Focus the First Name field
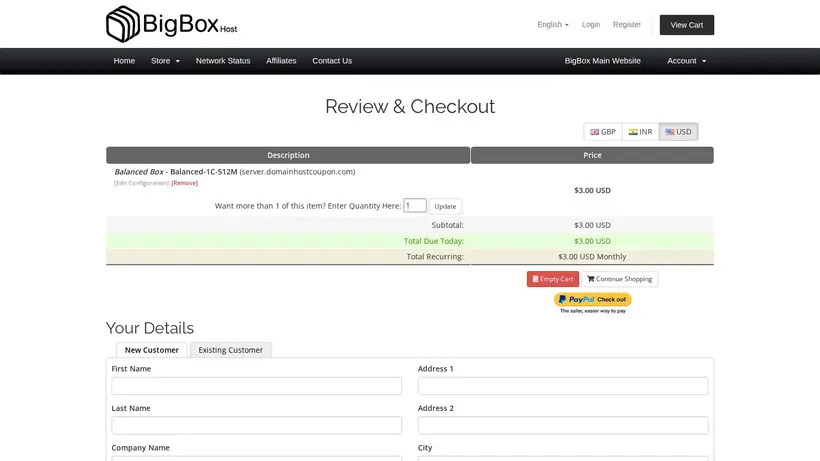820x461 pixels. (x=257, y=386)
